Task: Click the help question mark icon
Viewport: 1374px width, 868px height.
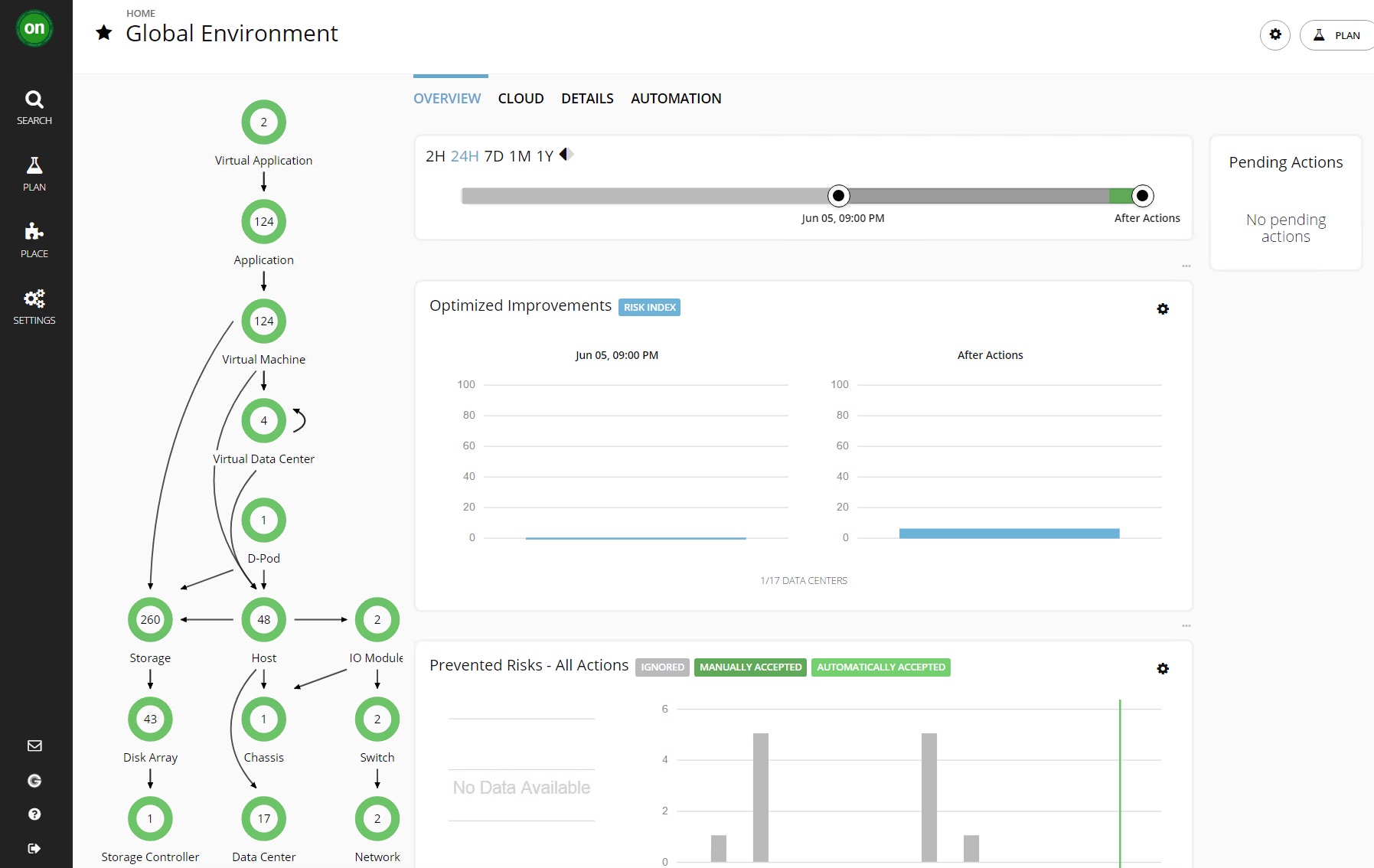Action: coord(34,814)
